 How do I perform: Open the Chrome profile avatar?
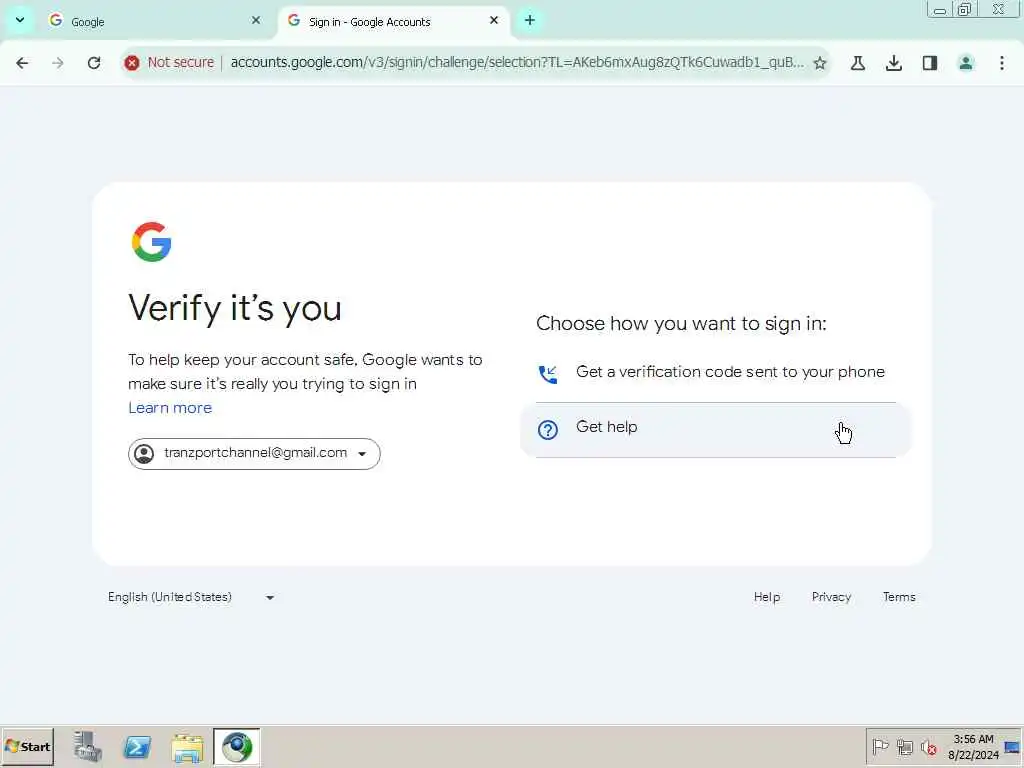(x=966, y=63)
